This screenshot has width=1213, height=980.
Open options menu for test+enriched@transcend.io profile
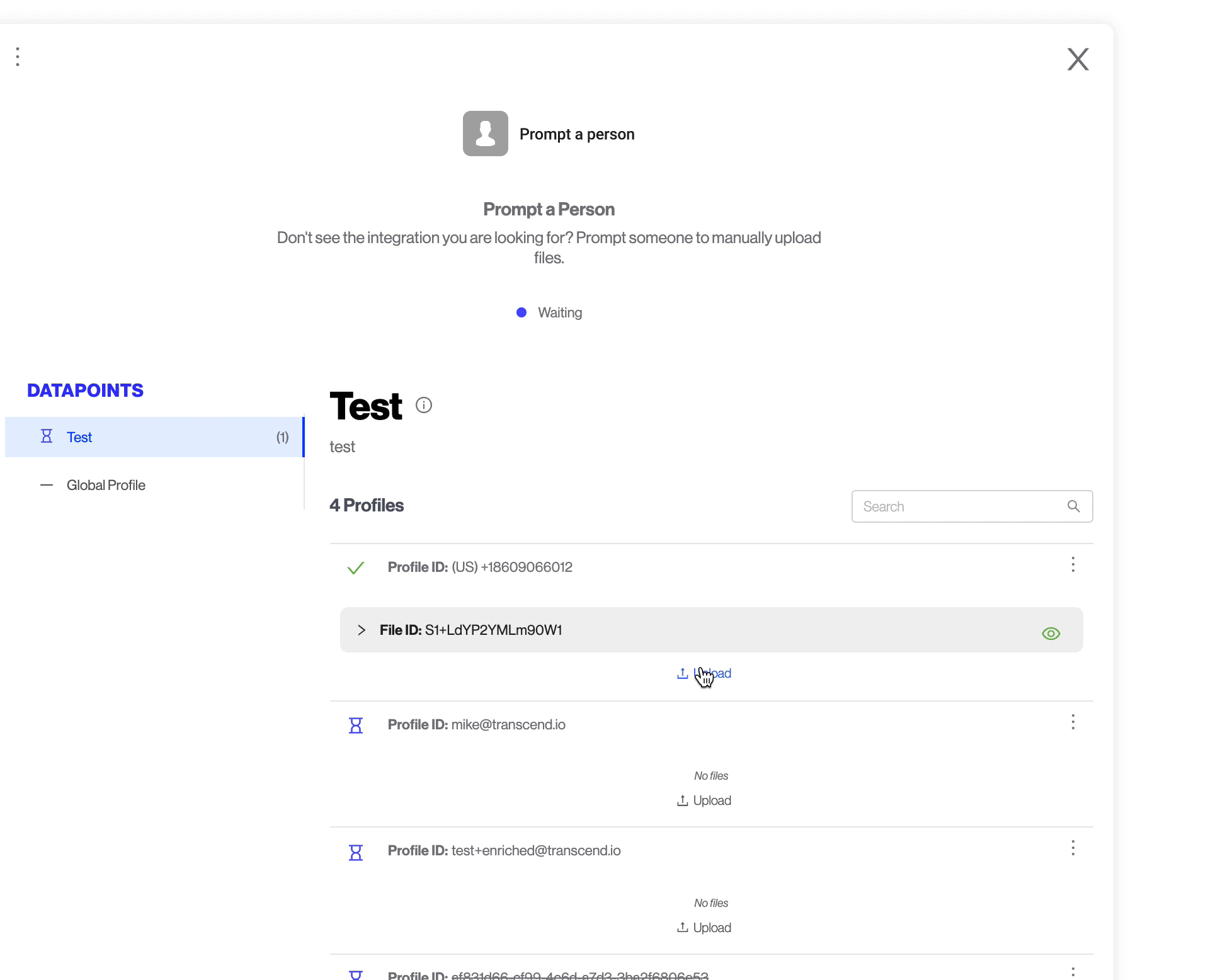1073,848
